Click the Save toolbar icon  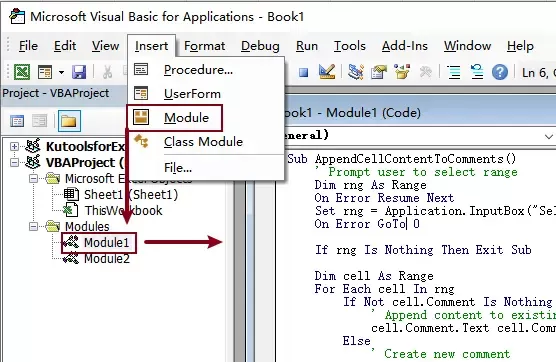[79, 72]
